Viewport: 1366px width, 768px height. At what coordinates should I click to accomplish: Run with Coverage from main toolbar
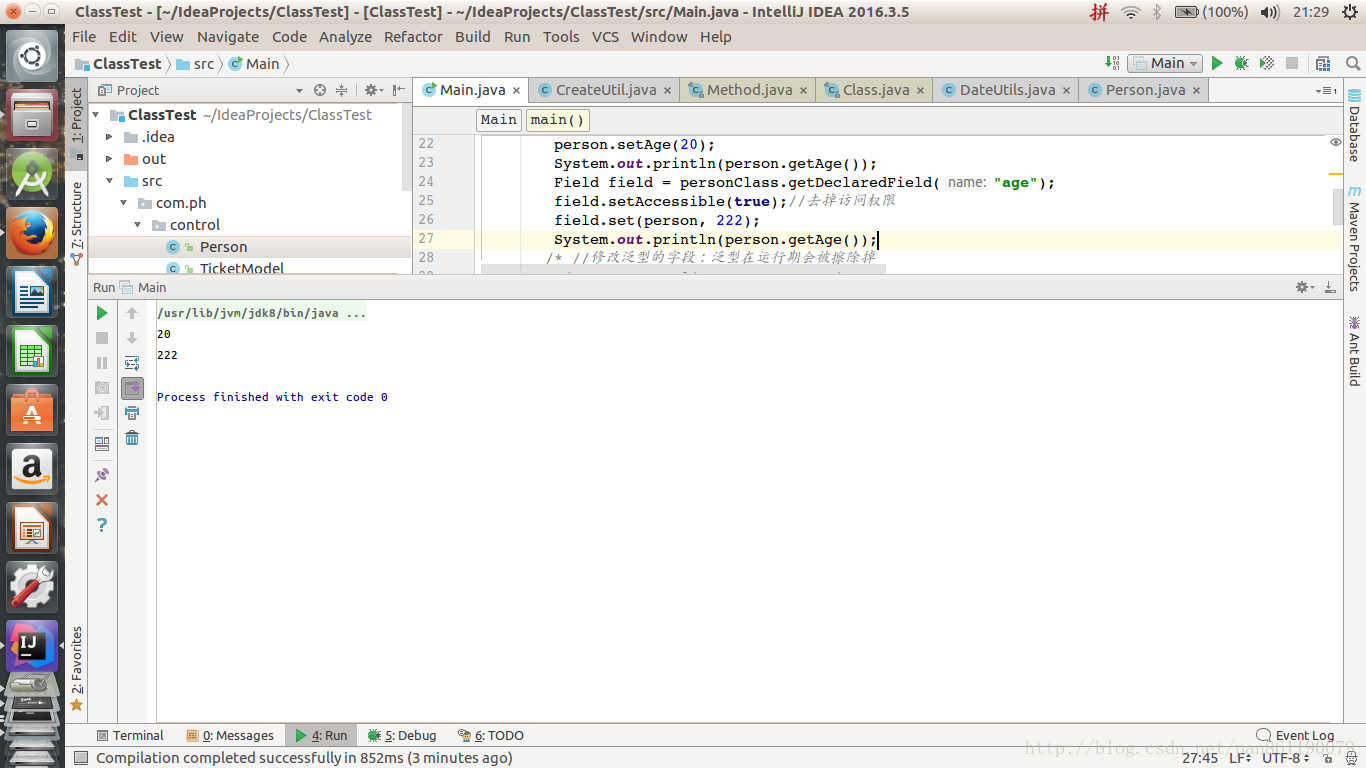coord(1266,63)
